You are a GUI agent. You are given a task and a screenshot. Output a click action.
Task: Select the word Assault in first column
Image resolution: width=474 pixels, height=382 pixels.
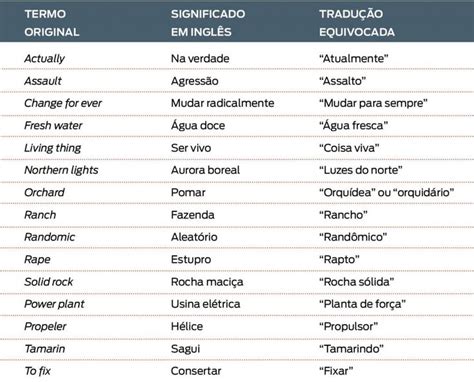point(43,81)
